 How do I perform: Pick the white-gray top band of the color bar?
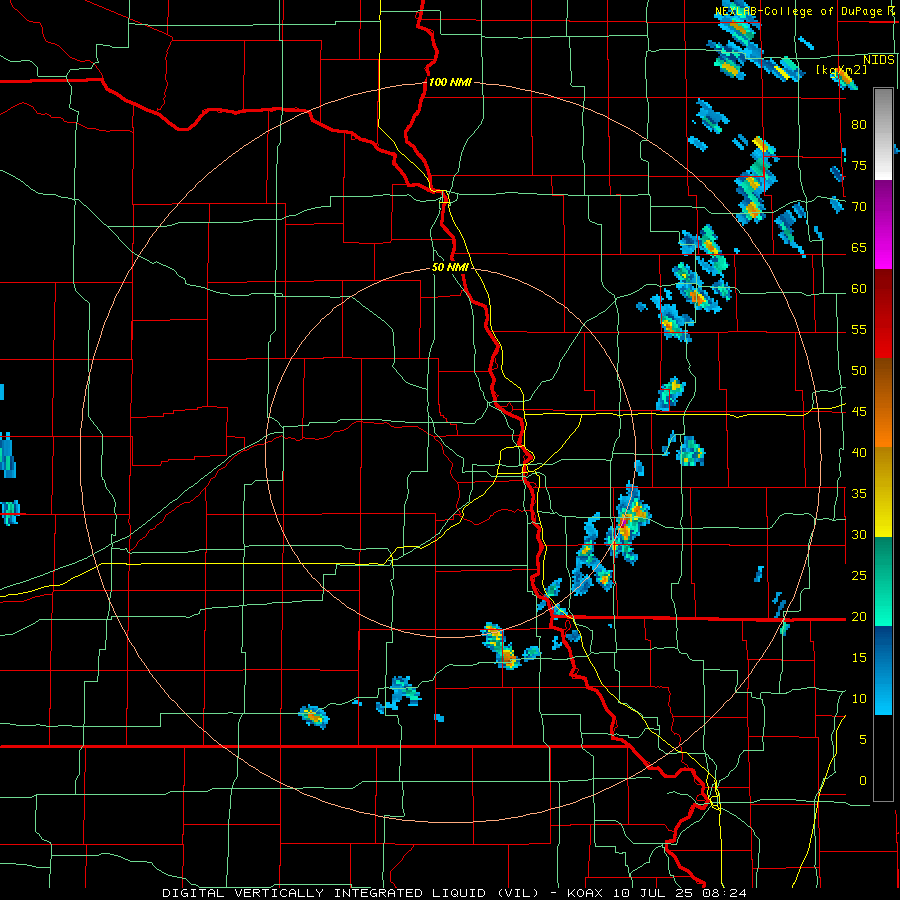coord(883,134)
